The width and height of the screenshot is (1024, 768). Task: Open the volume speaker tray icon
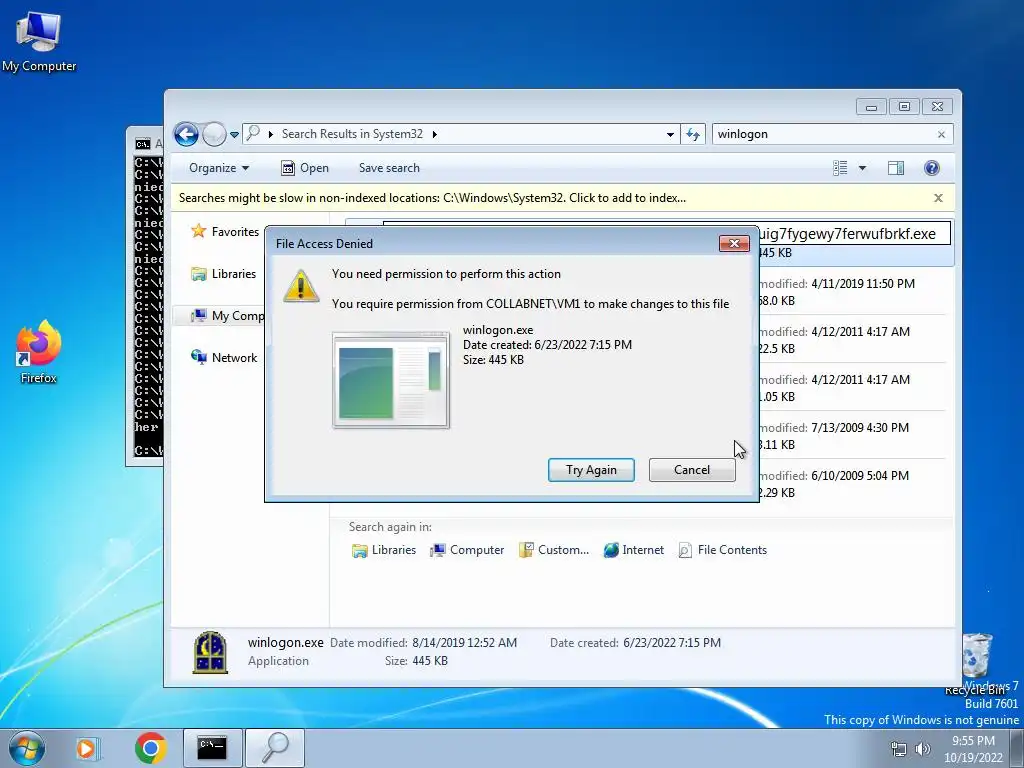click(x=923, y=749)
